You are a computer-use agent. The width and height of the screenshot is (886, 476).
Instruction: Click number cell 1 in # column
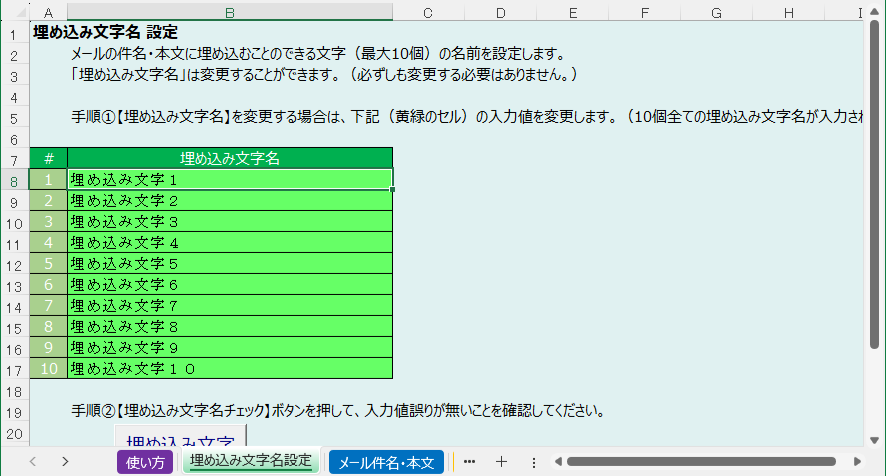tap(49, 179)
